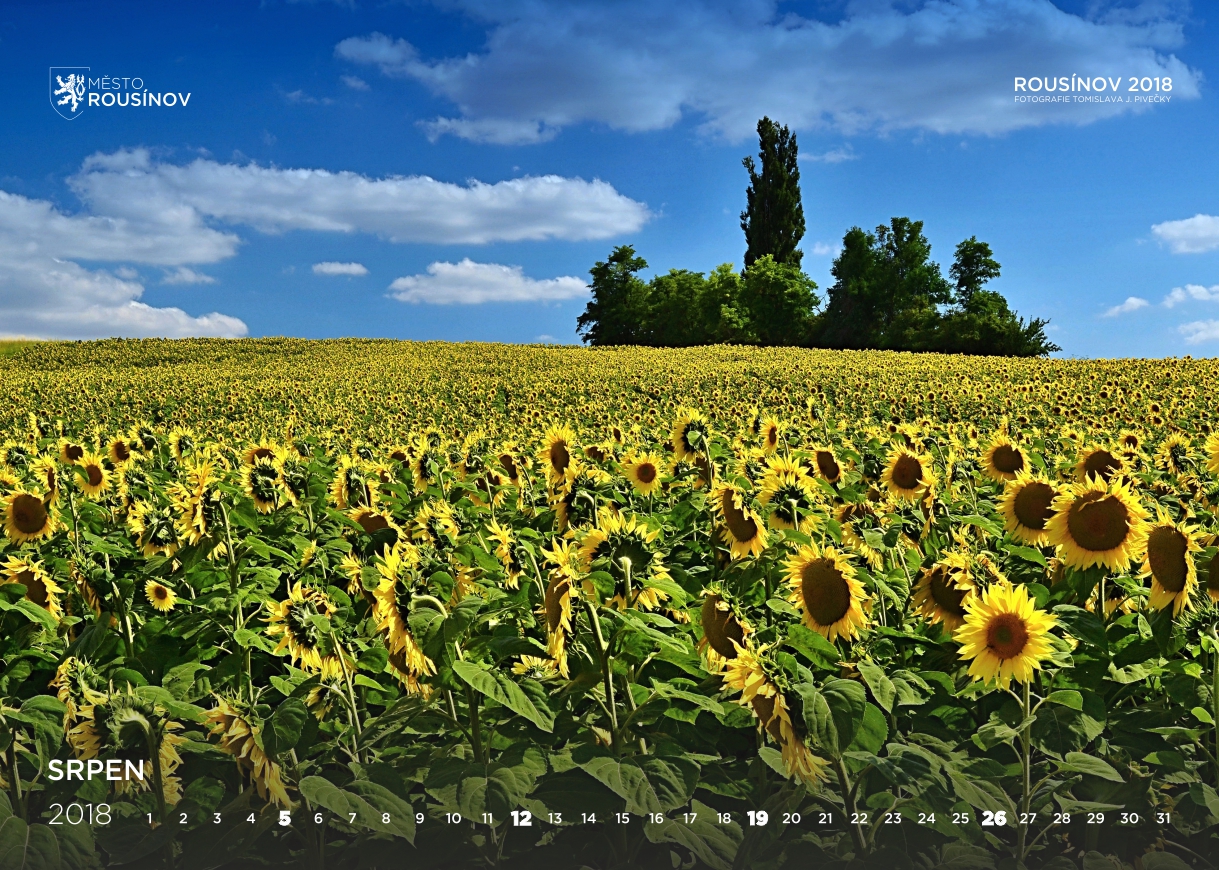
Task: Click the tall poplar tree on the hill
Action: tap(772, 195)
